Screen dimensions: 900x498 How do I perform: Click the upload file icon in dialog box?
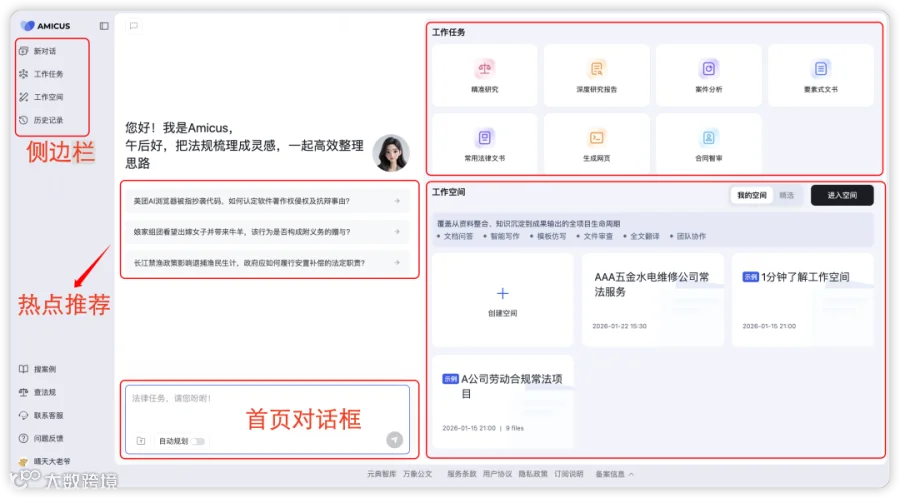[x=141, y=441]
